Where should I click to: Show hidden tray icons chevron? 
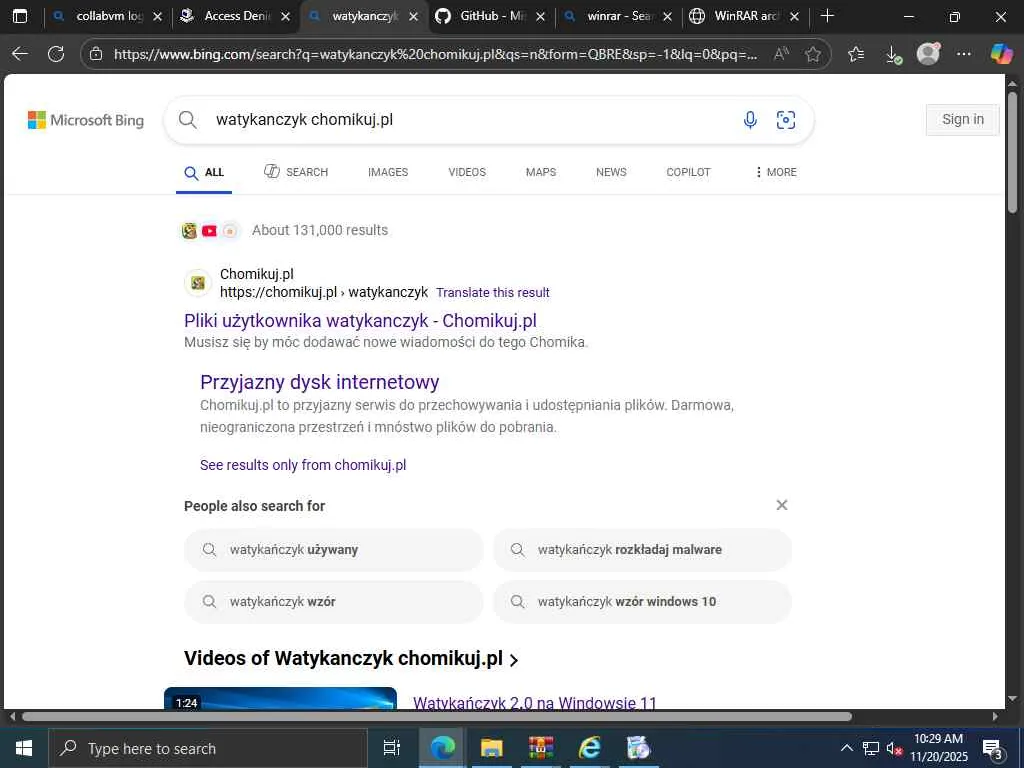846,748
